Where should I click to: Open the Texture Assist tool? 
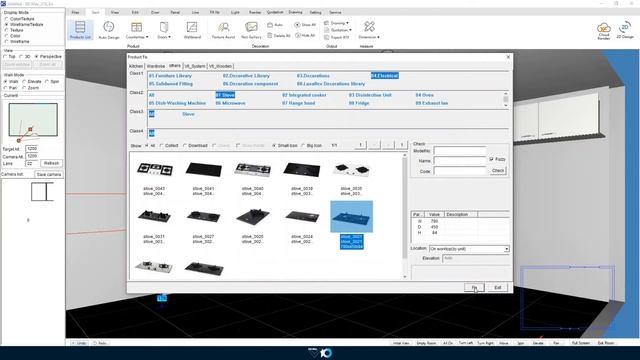click(223, 30)
